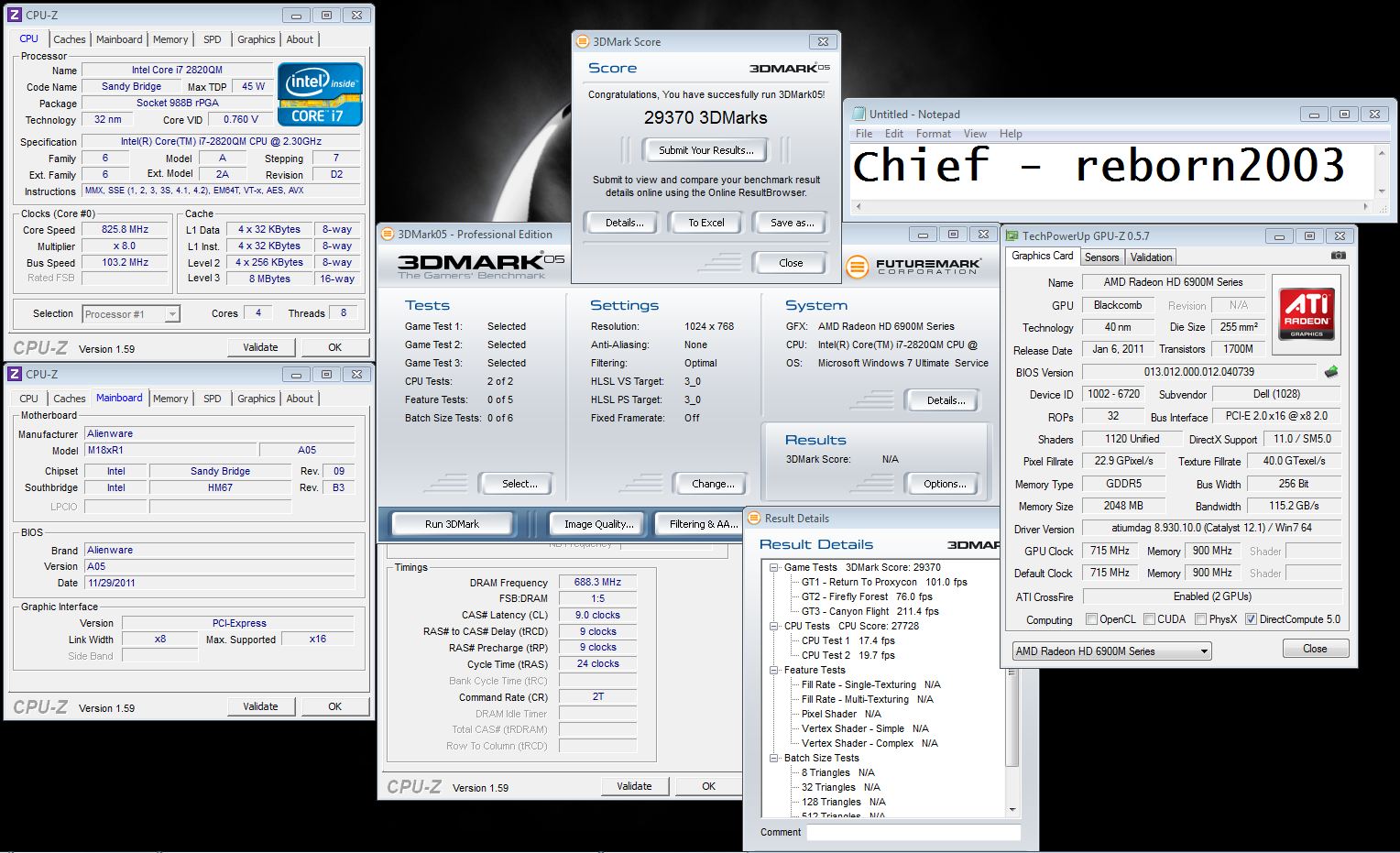Click the Result Details window title icon

753,518
